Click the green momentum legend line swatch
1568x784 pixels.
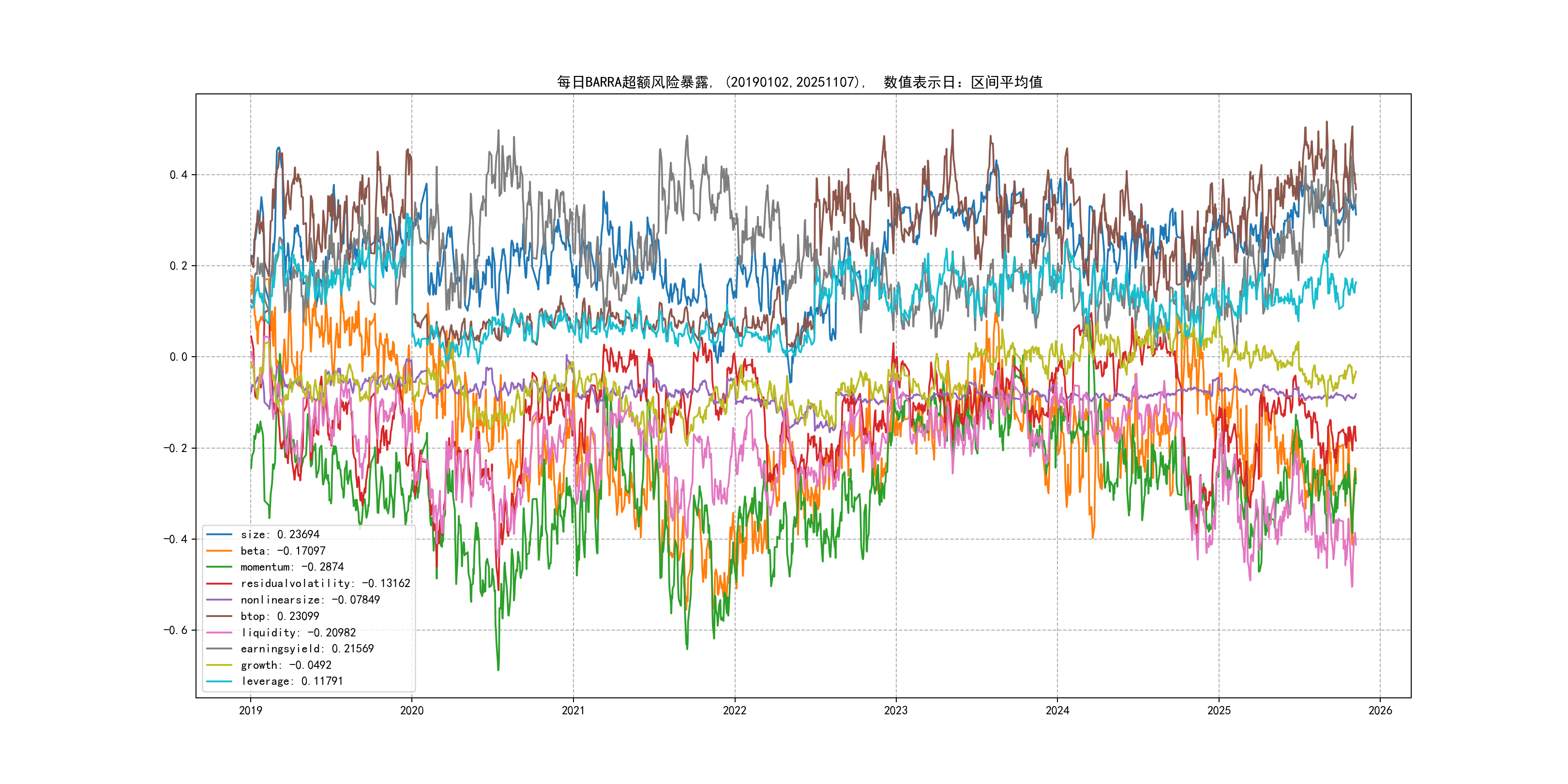[219, 567]
